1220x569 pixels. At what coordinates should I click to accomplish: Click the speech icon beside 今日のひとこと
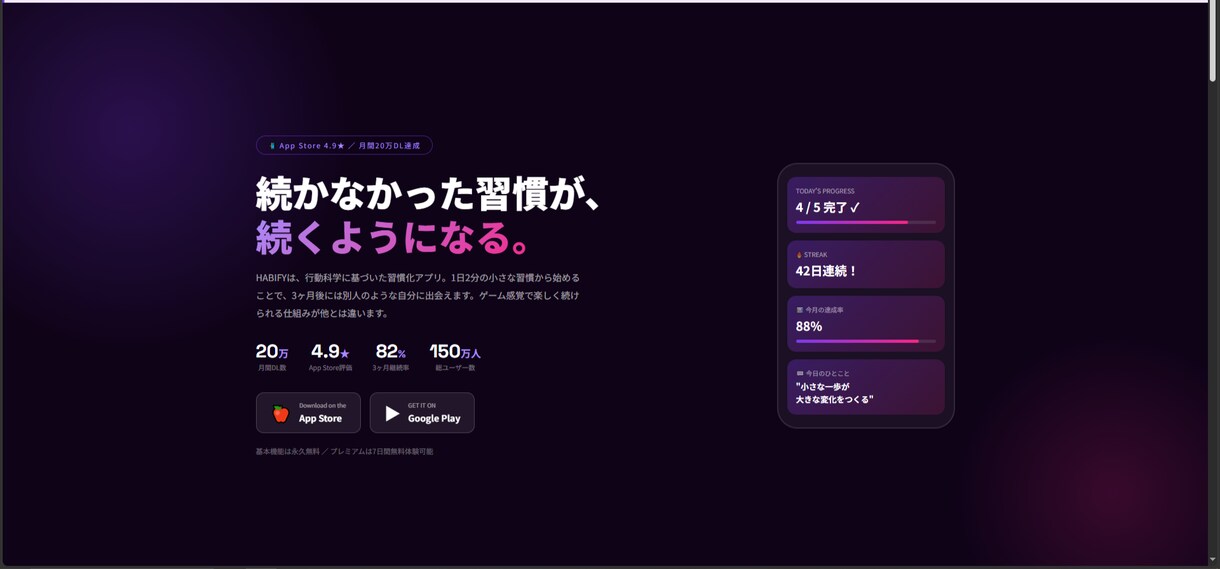(800, 374)
